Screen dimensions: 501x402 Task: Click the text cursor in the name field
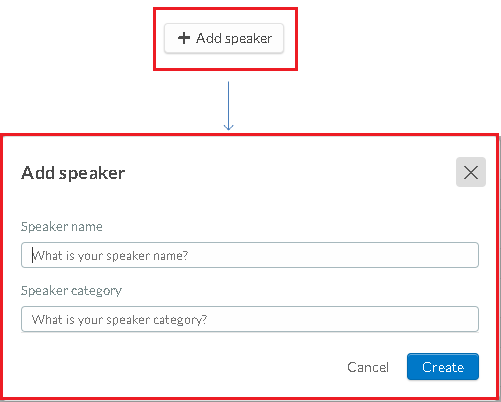click(32, 255)
